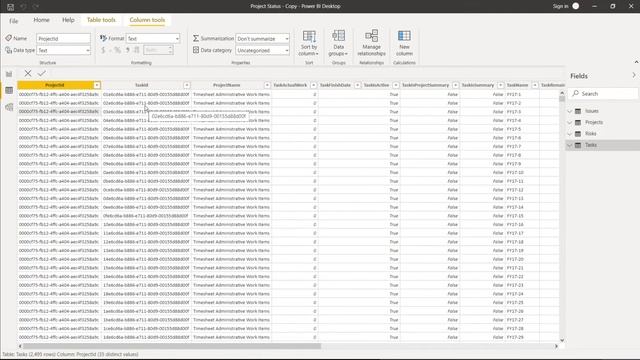This screenshot has height=360, width=640.
Task: Expand the Projects table in Fields
Action: click(570, 122)
